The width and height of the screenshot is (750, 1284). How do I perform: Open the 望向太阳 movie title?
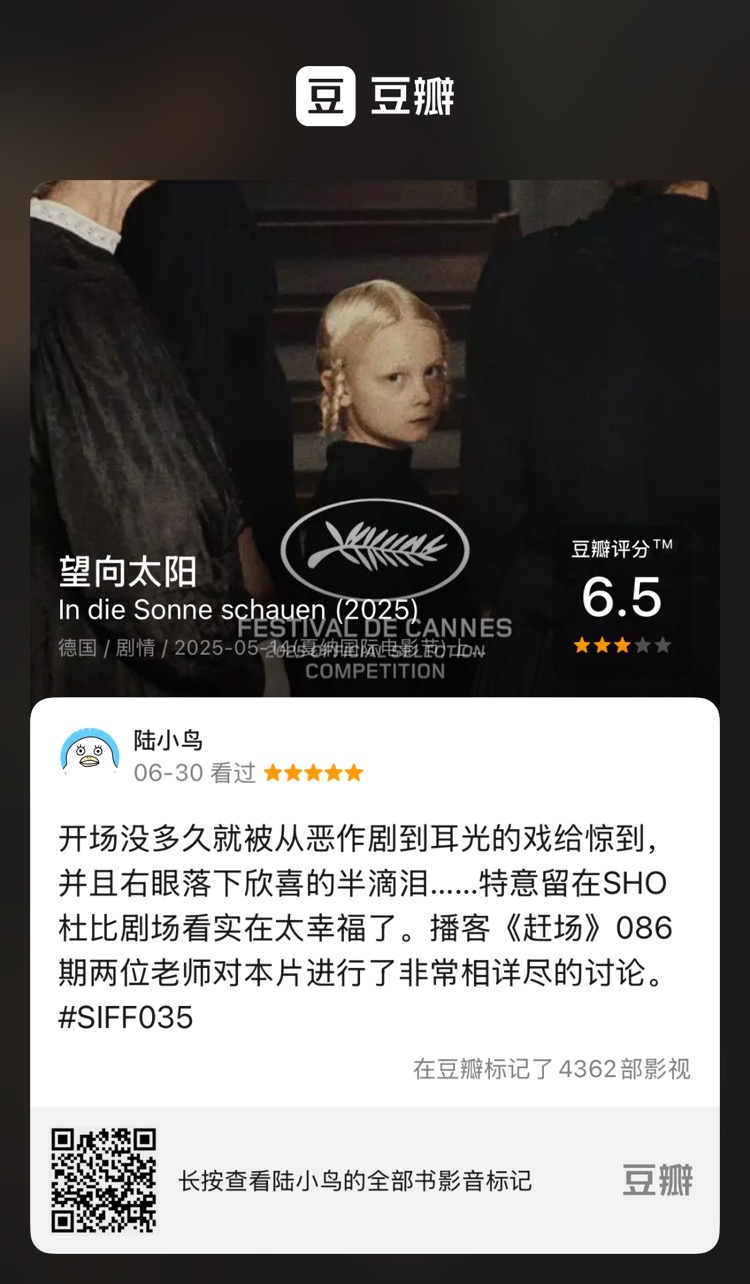point(128,572)
